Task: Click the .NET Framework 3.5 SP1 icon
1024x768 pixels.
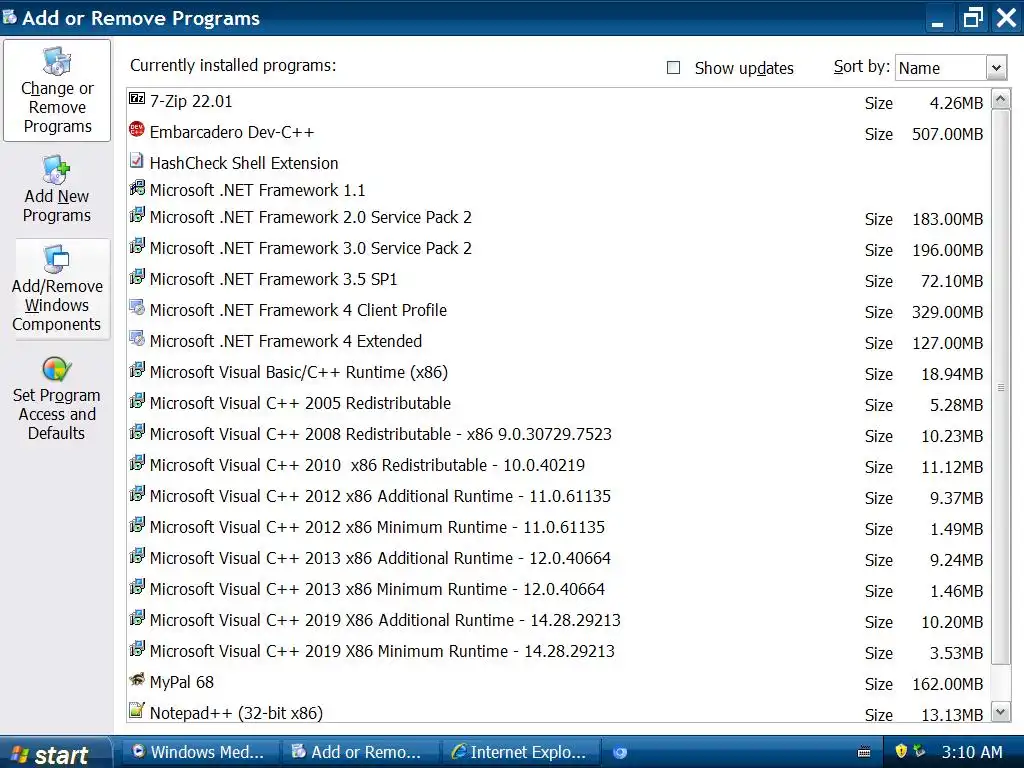Action: coord(137,277)
